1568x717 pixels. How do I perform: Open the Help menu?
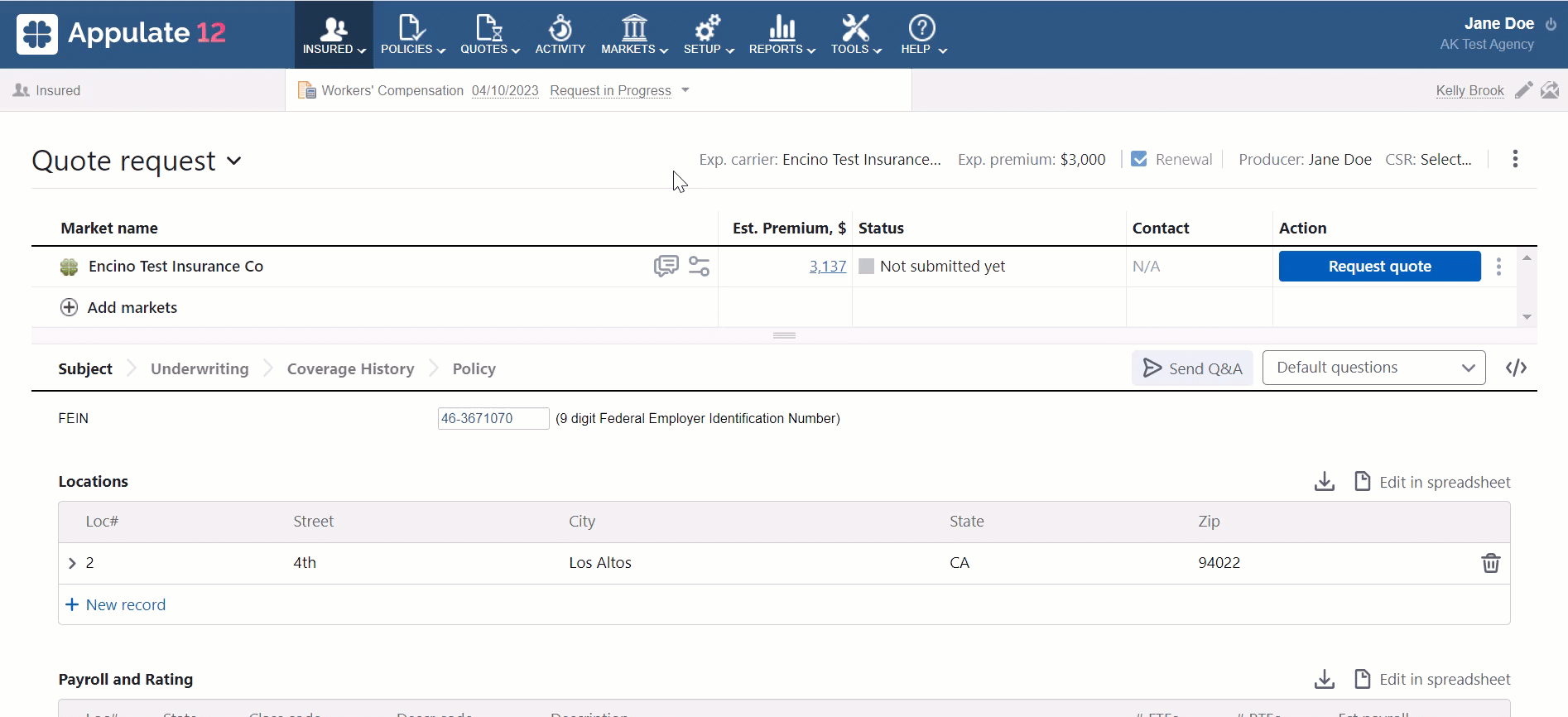click(923, 35)
